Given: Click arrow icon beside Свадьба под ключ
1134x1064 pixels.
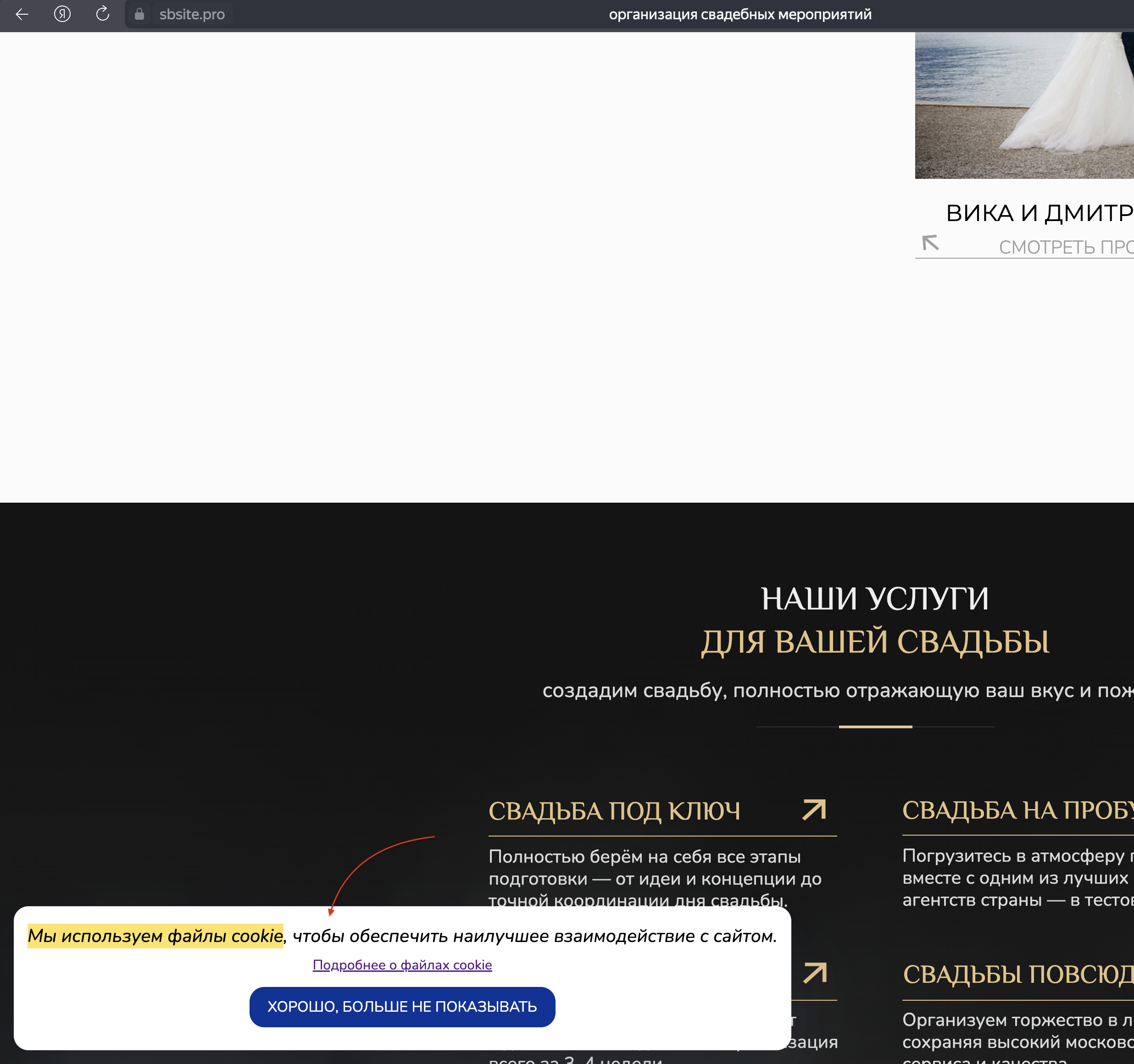Looking at the screenshot, I should click(x=814, y=809).
